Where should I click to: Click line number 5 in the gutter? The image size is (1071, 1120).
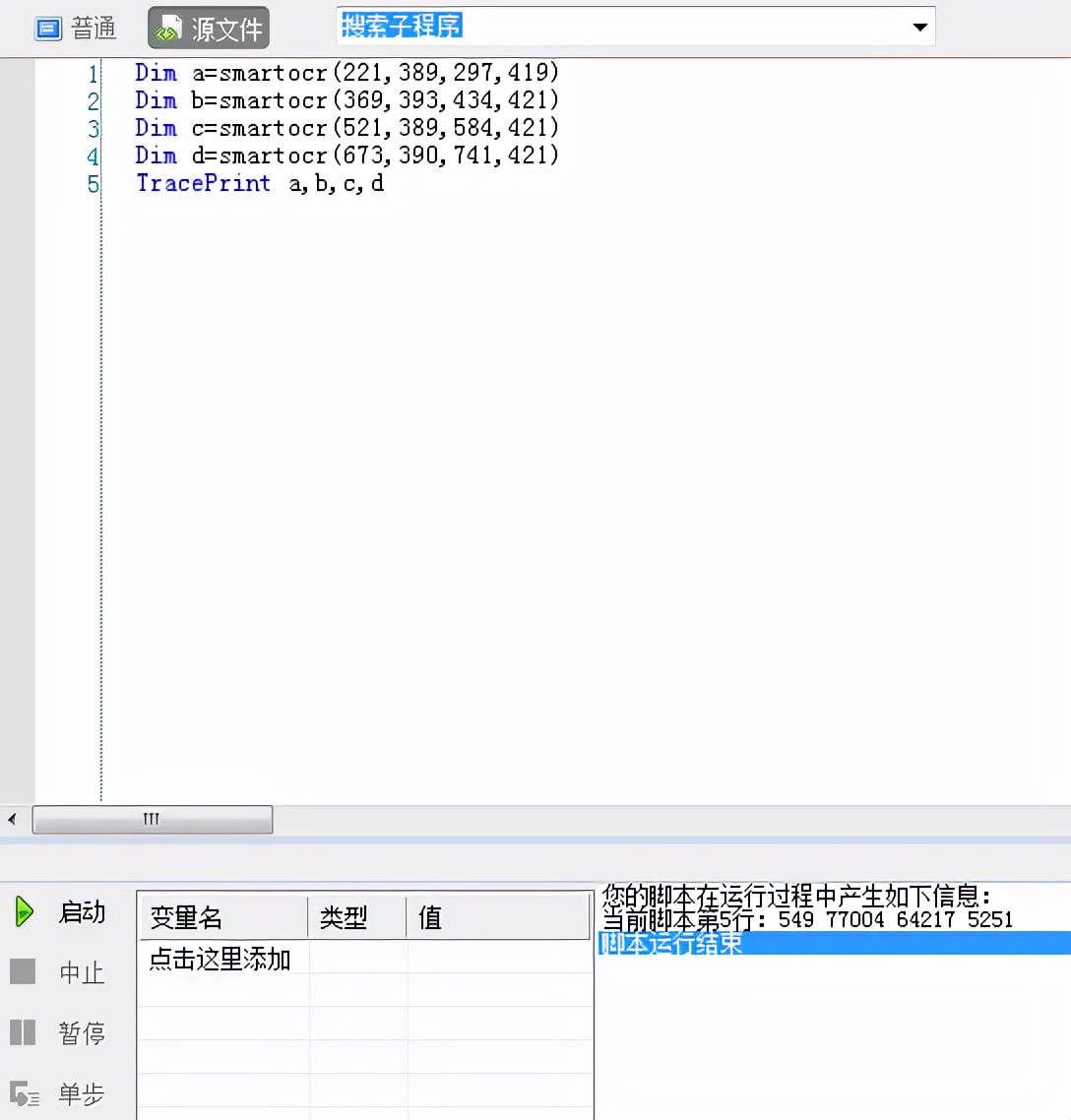point(92,184)
